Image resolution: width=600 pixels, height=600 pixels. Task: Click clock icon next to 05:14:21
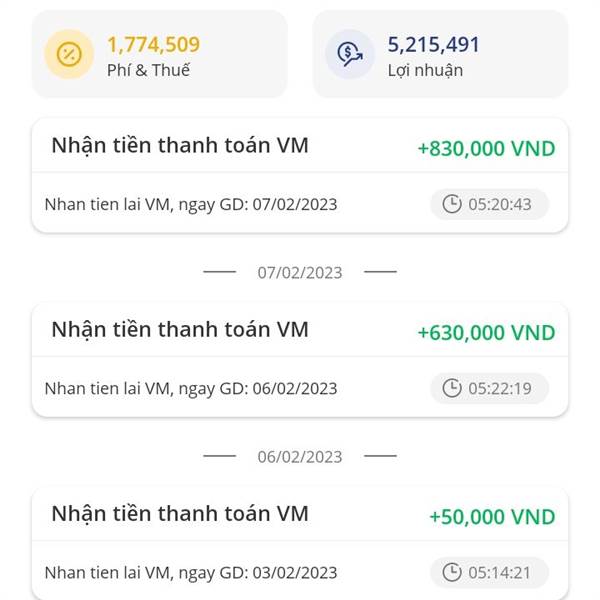coord(452,572)
